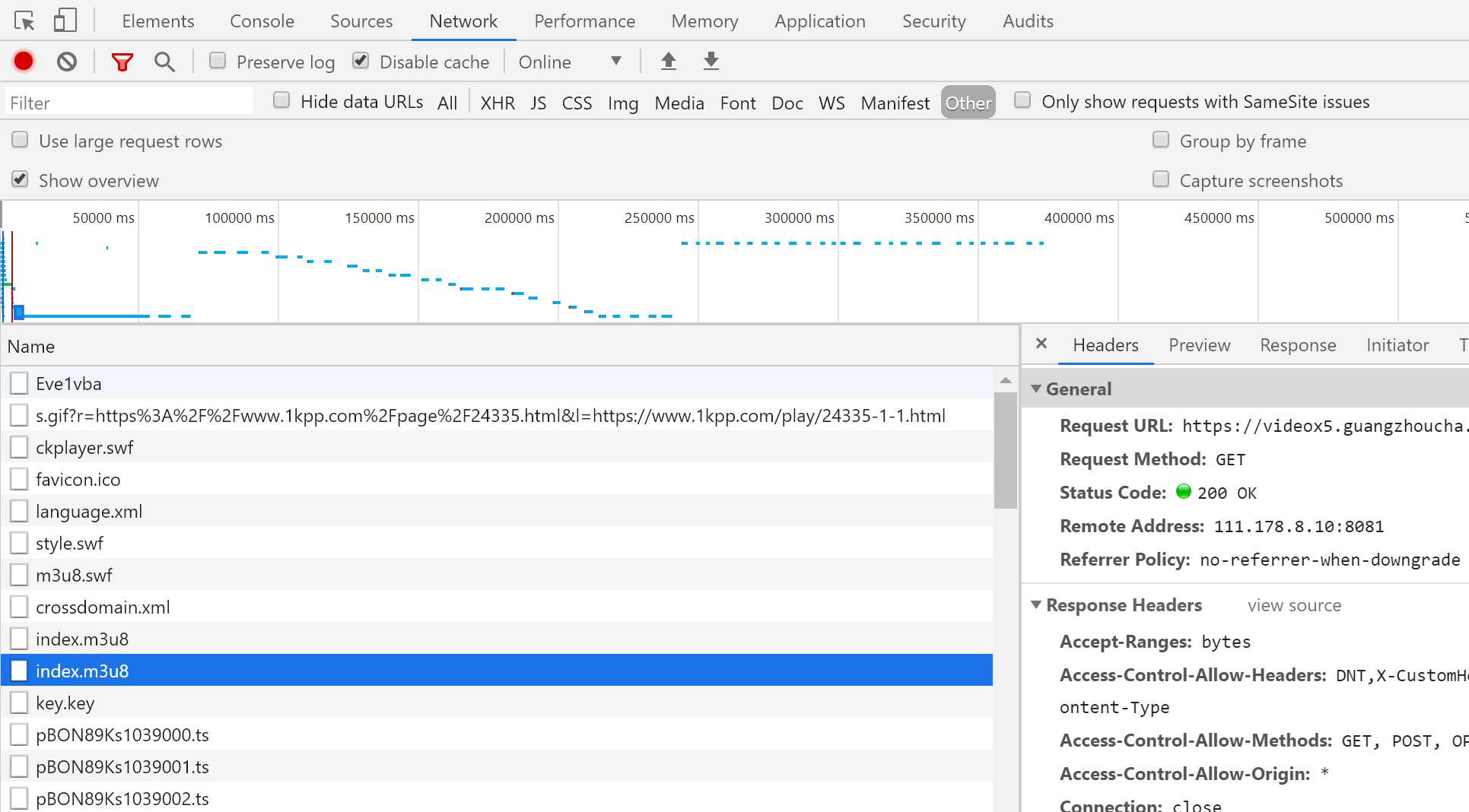This screenshot has height=812, width=1469.
Task: Filter requests by WS type
Action: [831, 103]
